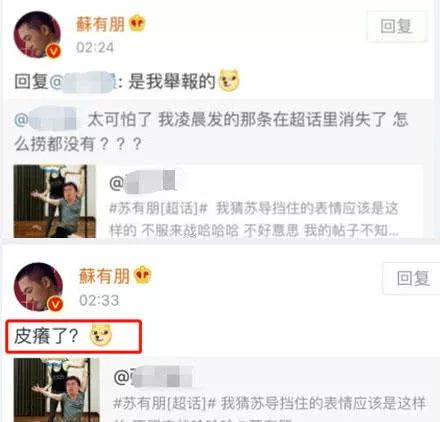Viewport: 440px width, 422px height.
Task: Click the 皮癢了? comment text
Action: [46, 336]
